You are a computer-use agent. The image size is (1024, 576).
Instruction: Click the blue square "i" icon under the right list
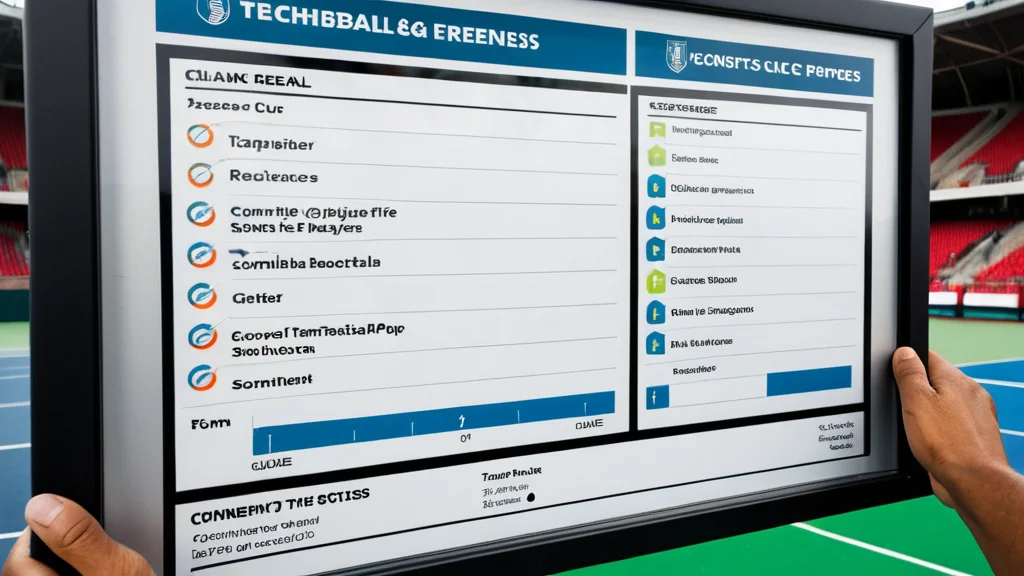coord(657,397)
